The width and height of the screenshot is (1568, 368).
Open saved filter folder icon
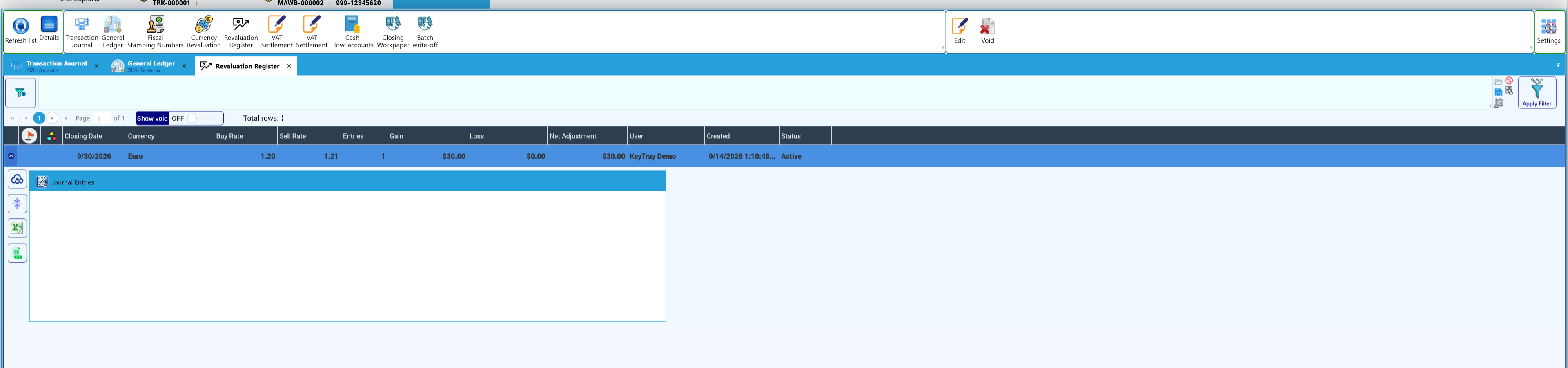(1499, 82)
